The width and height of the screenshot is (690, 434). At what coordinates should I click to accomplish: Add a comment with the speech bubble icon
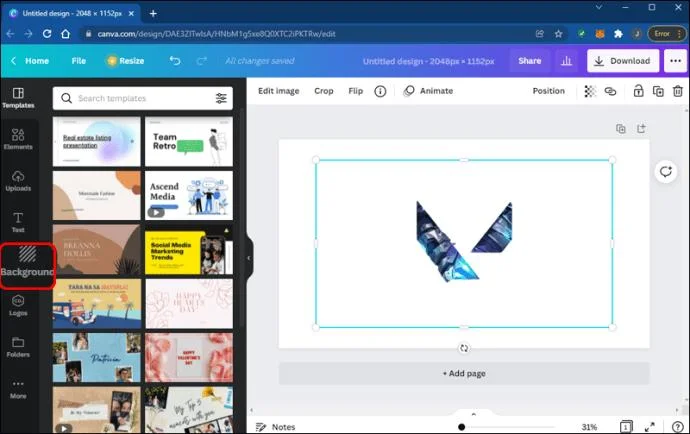[x=665, y=171]
